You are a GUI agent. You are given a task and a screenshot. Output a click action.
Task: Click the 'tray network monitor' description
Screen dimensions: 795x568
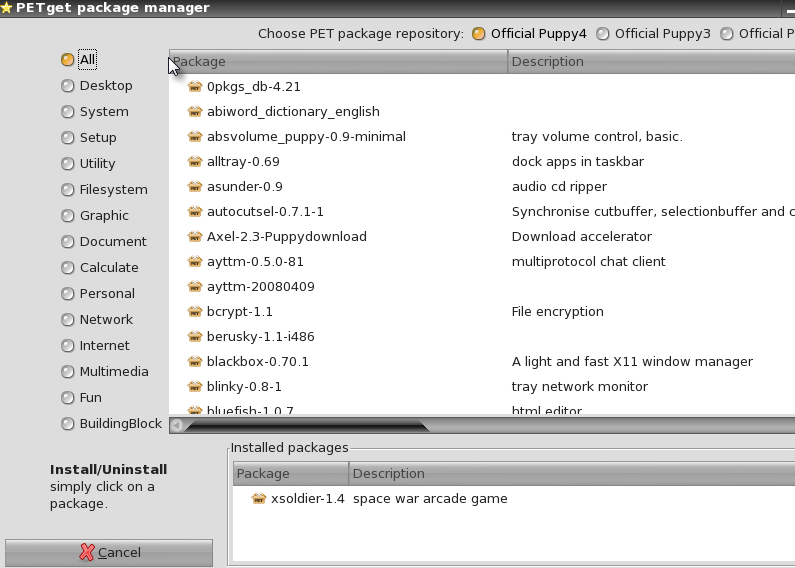coord(580,386)
